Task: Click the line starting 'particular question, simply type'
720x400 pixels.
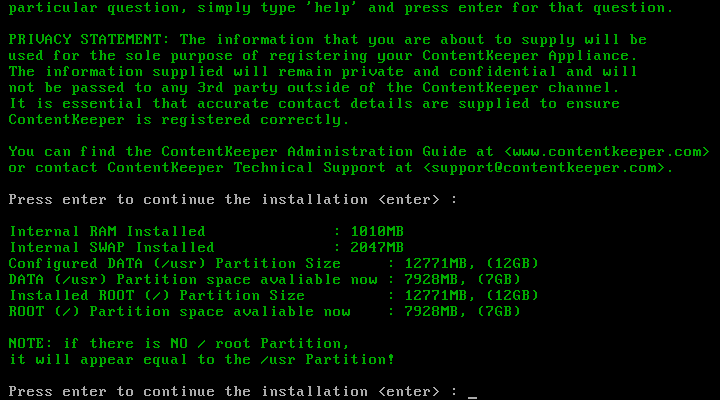Action: click(x=341, y=7)
